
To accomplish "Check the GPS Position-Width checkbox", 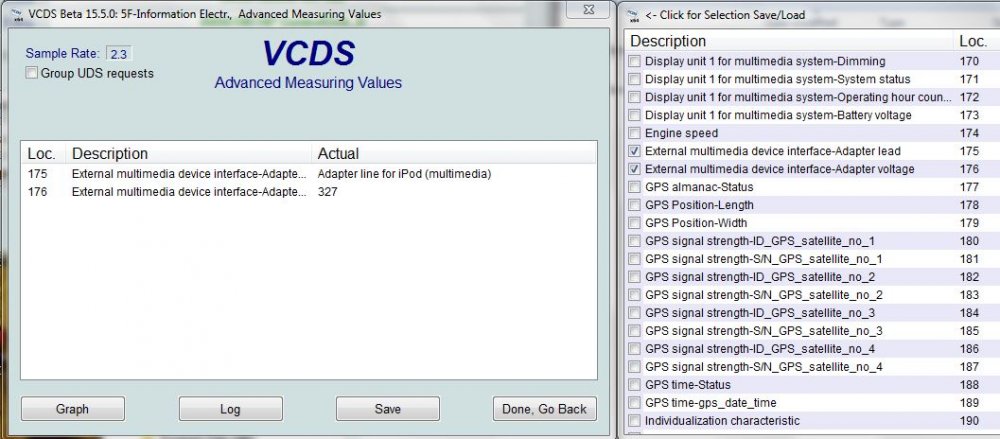I will 635,223.
